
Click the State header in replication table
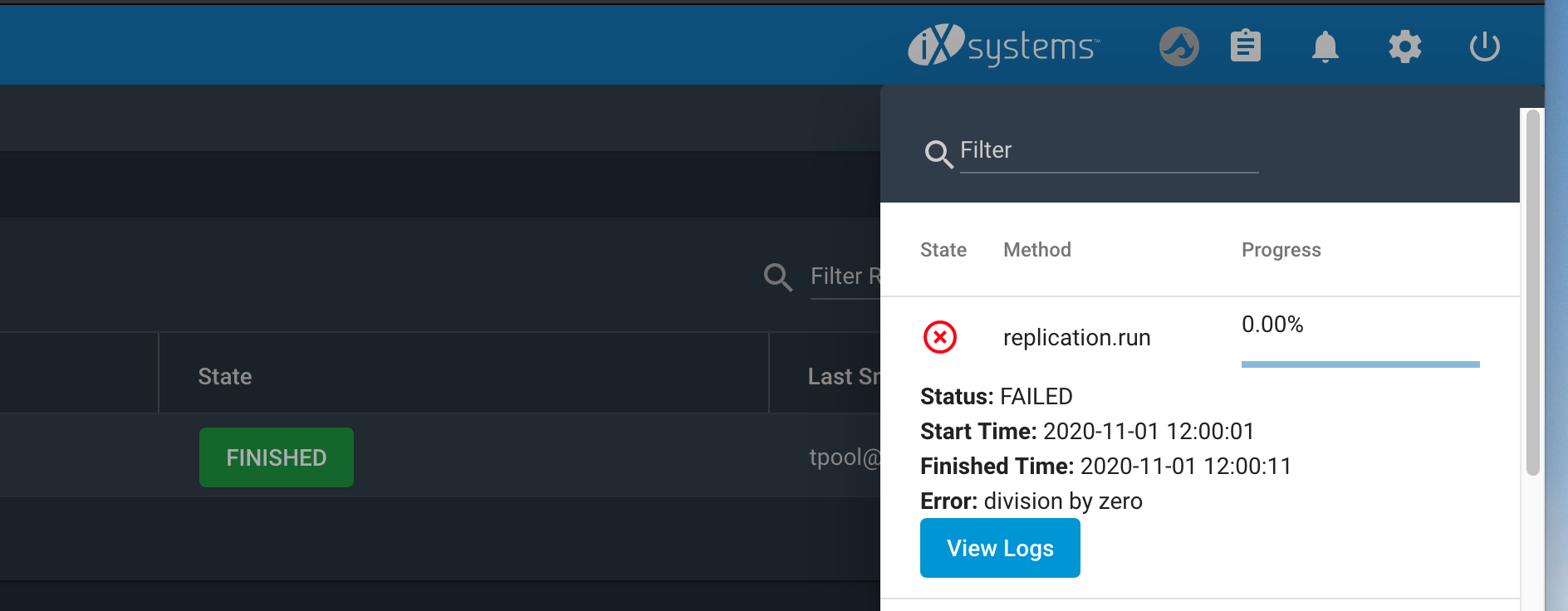pyautogui.click(x=225, y=377)
